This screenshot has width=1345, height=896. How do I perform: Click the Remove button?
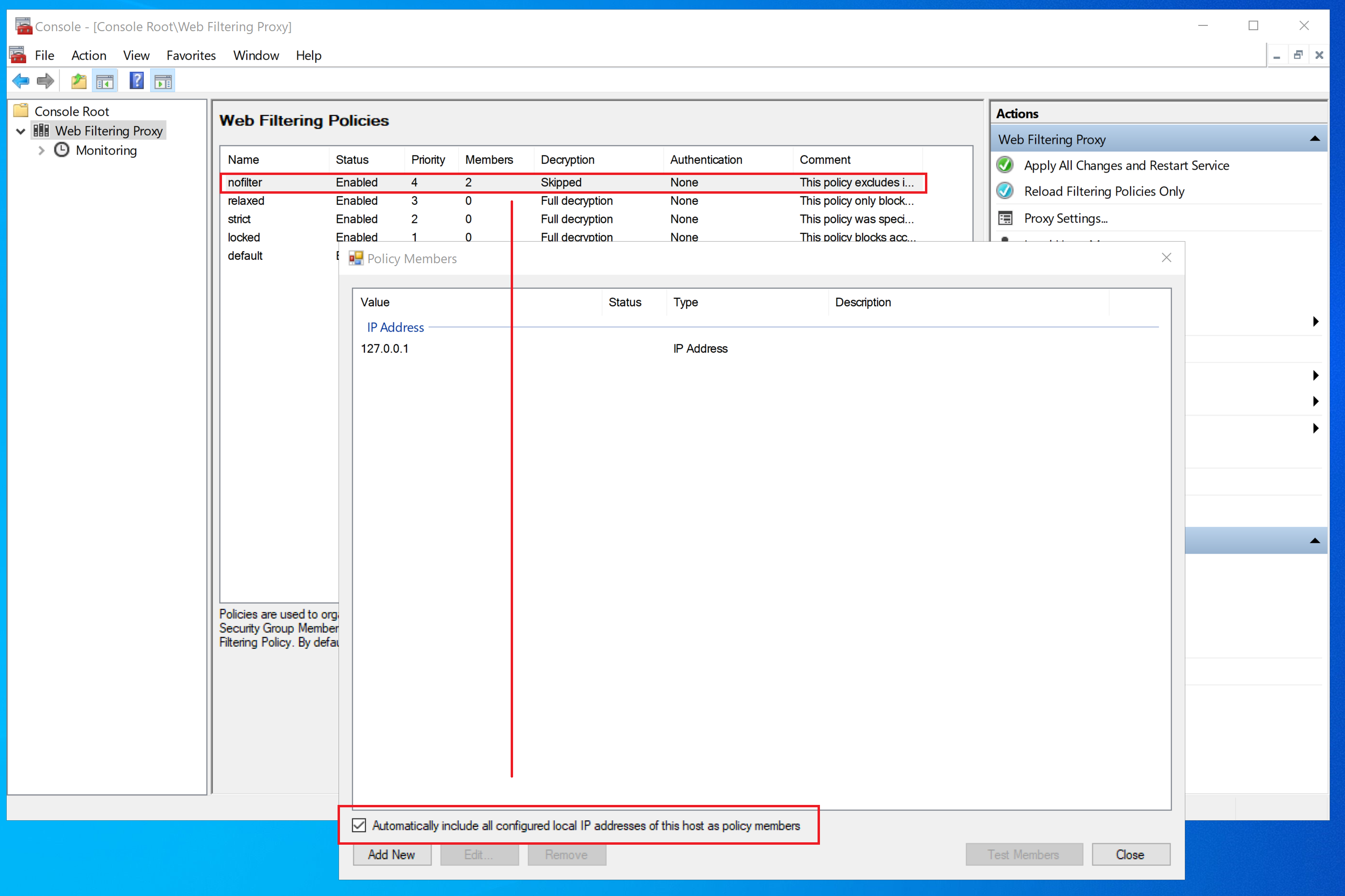(x=567, y=854)
